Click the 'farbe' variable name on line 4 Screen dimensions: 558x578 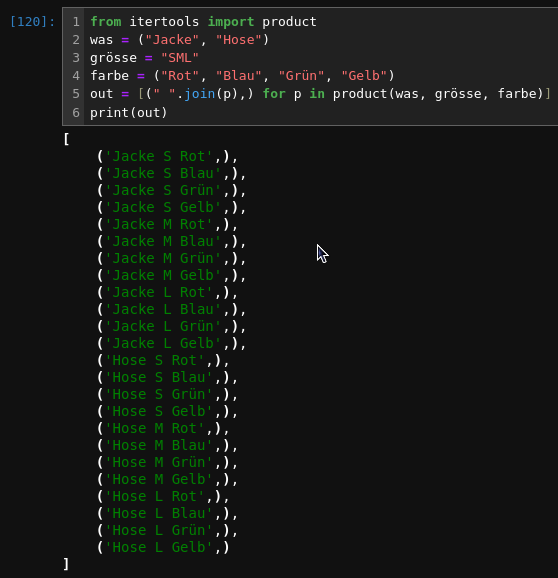point(109,76)
